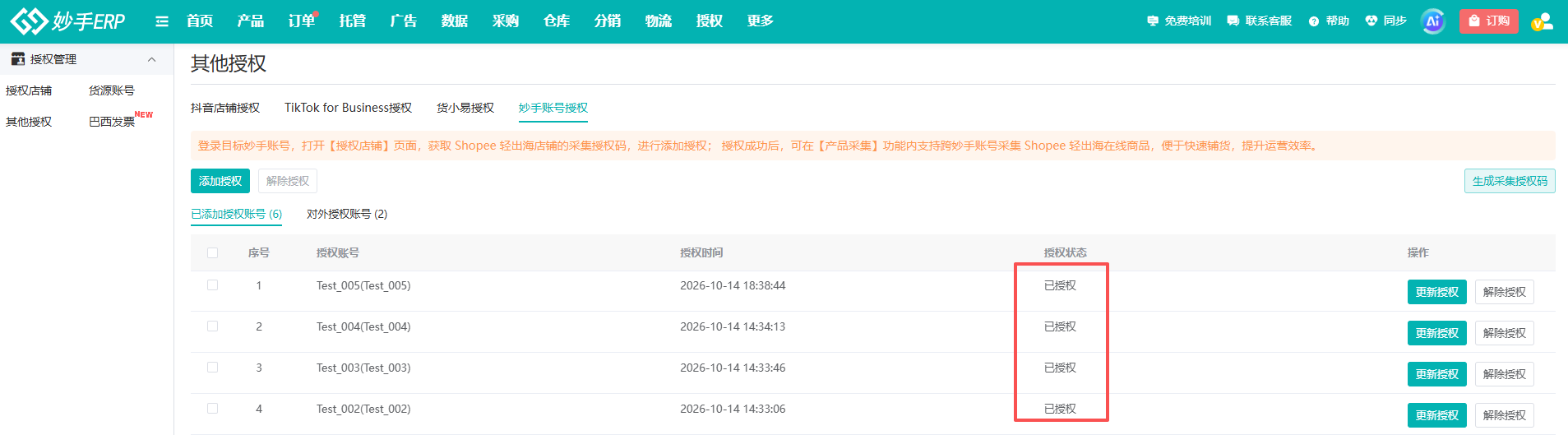Check the select-all header checkbox
Screen dimensions: 1568x435
tap(213, 252)
